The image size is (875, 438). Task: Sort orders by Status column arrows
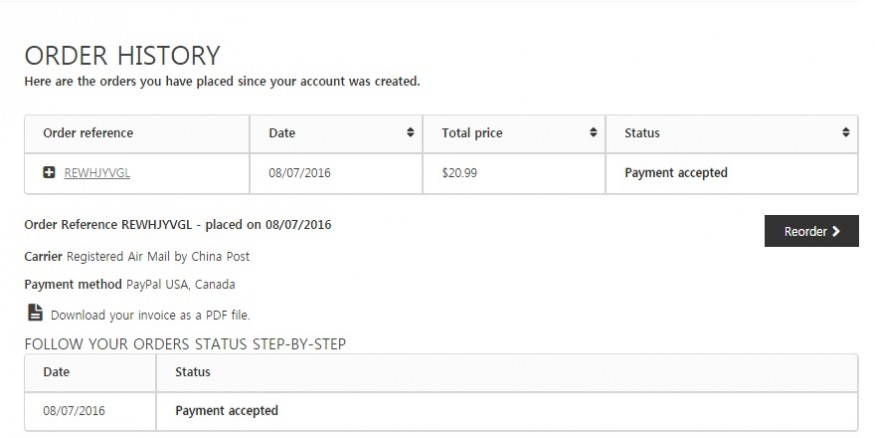pyautogui.click(x=846, y=132)
